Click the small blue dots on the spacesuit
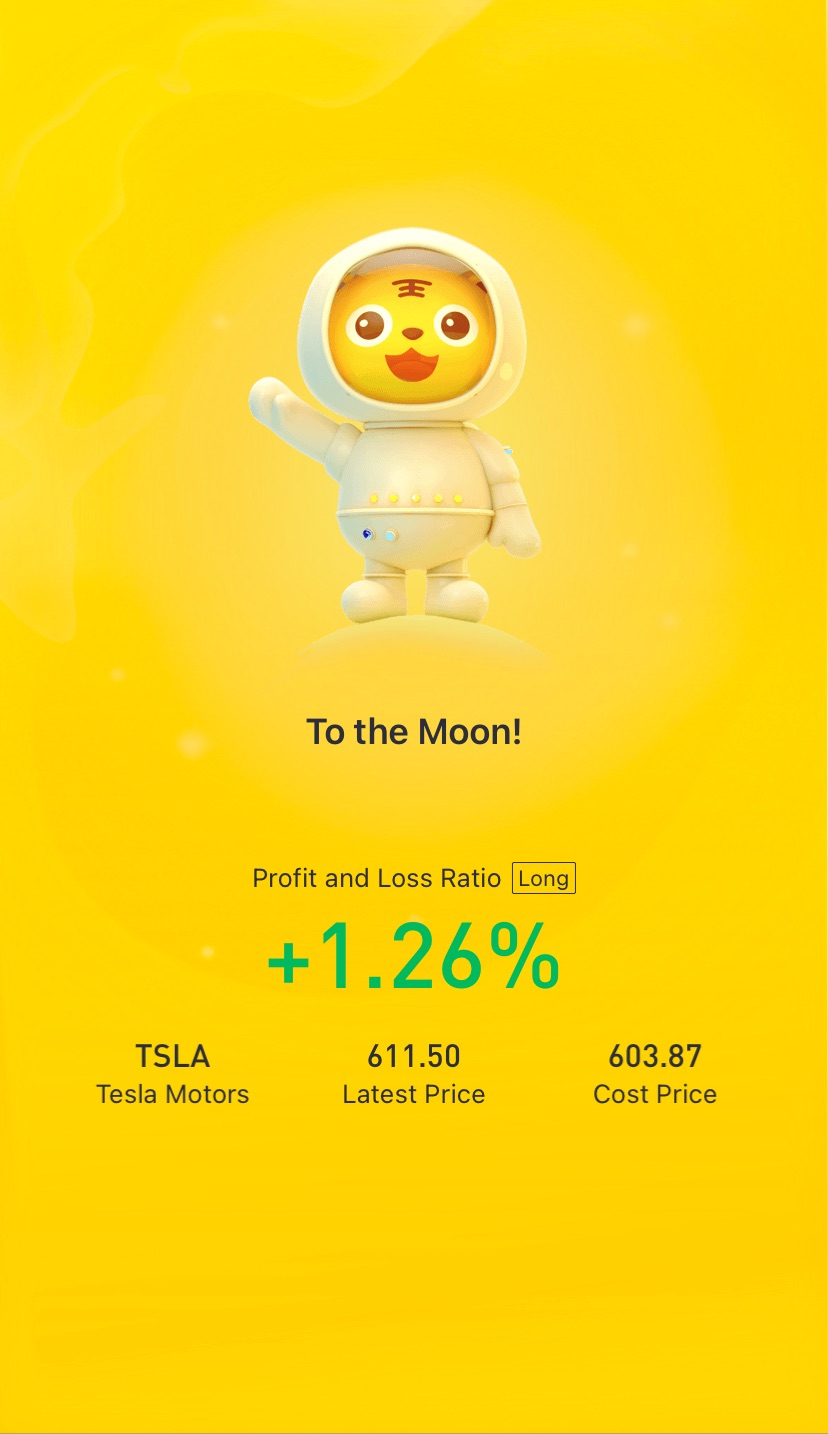Screen dimensions: 828x1434 tap(379, 535)
